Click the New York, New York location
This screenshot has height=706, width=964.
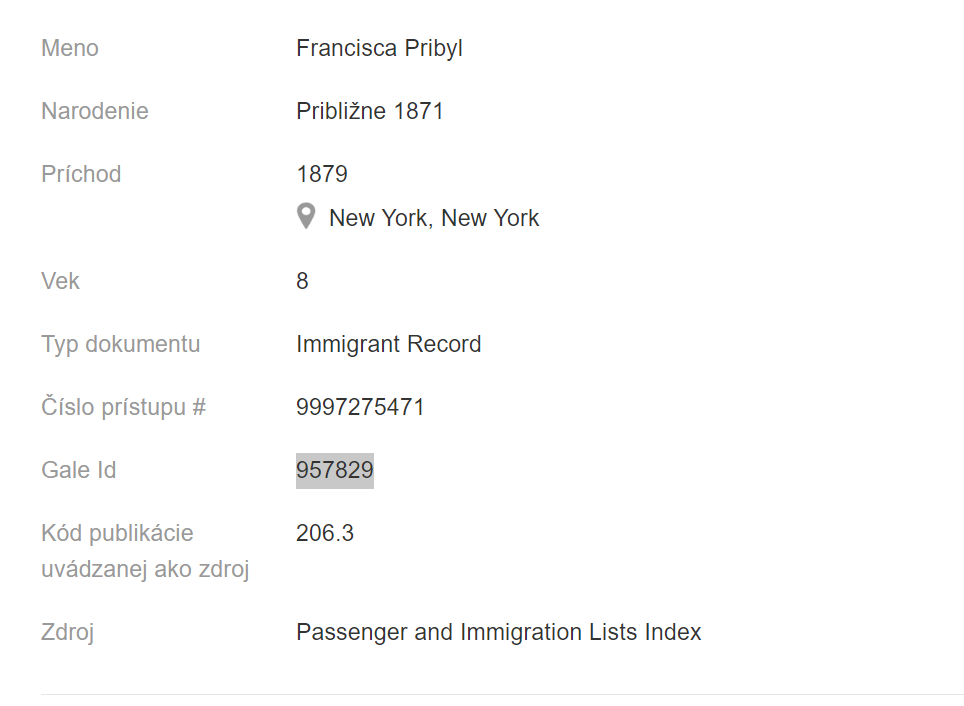434,218
